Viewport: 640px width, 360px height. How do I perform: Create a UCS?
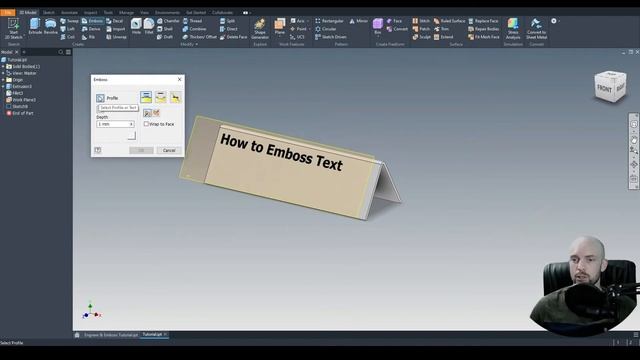[x=297, y=37]
